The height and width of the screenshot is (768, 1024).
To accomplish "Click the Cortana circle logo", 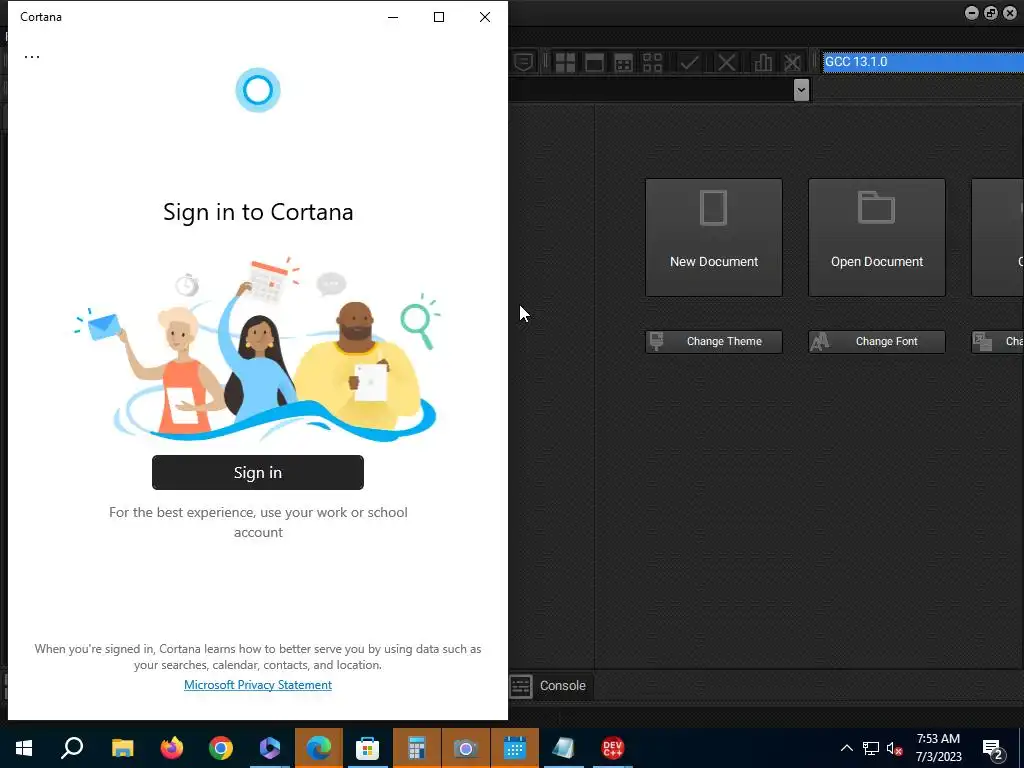I will [x=258, y=90].
